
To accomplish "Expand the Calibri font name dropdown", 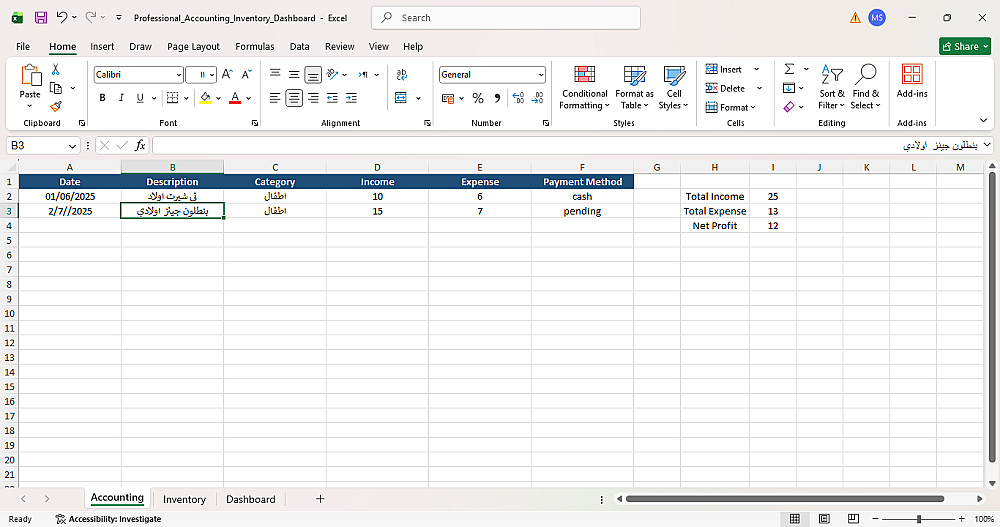I will [x=179, y=75].
